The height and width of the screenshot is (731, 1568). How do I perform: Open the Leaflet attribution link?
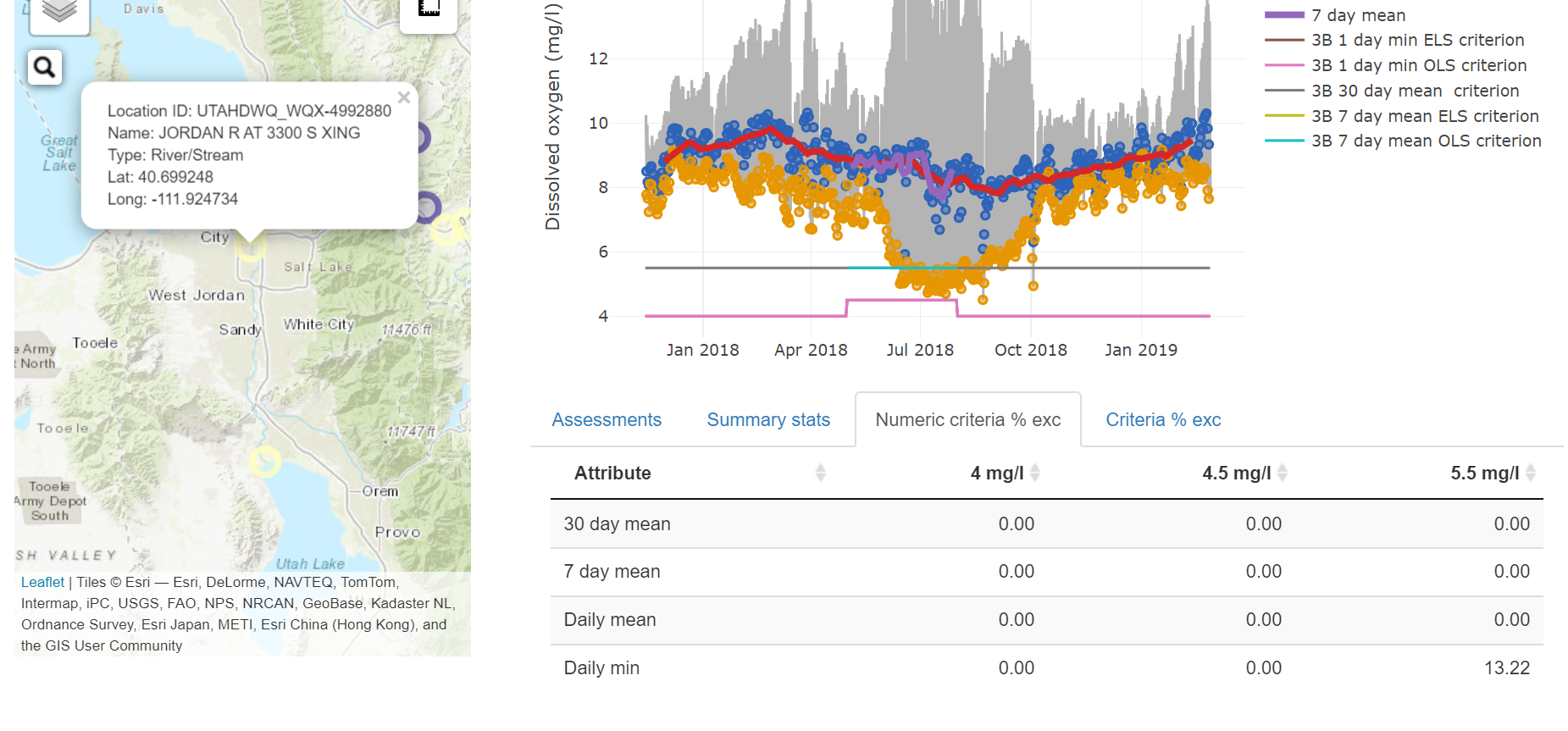coord(42,582)
